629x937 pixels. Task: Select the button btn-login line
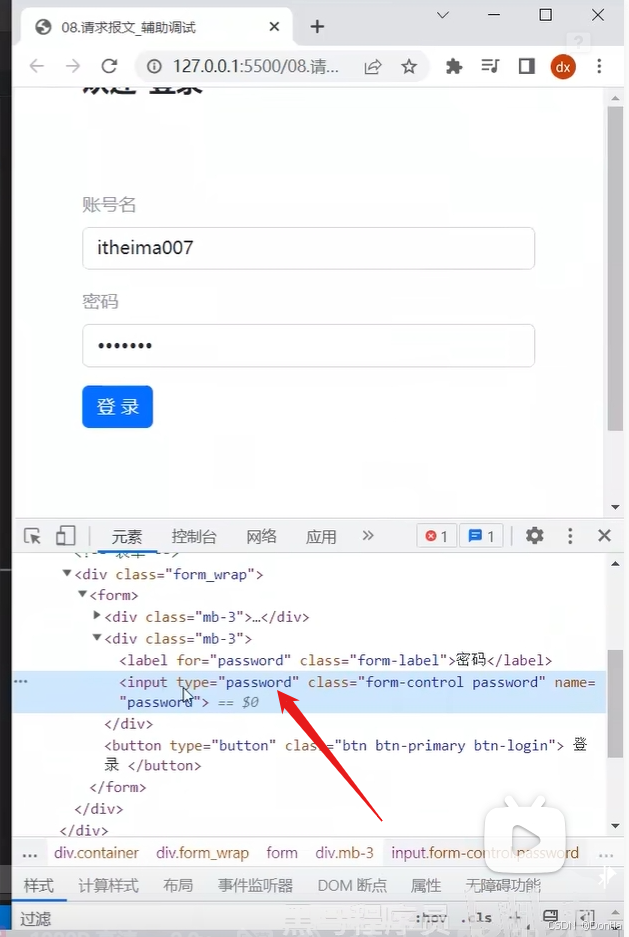tap(346, 755)
